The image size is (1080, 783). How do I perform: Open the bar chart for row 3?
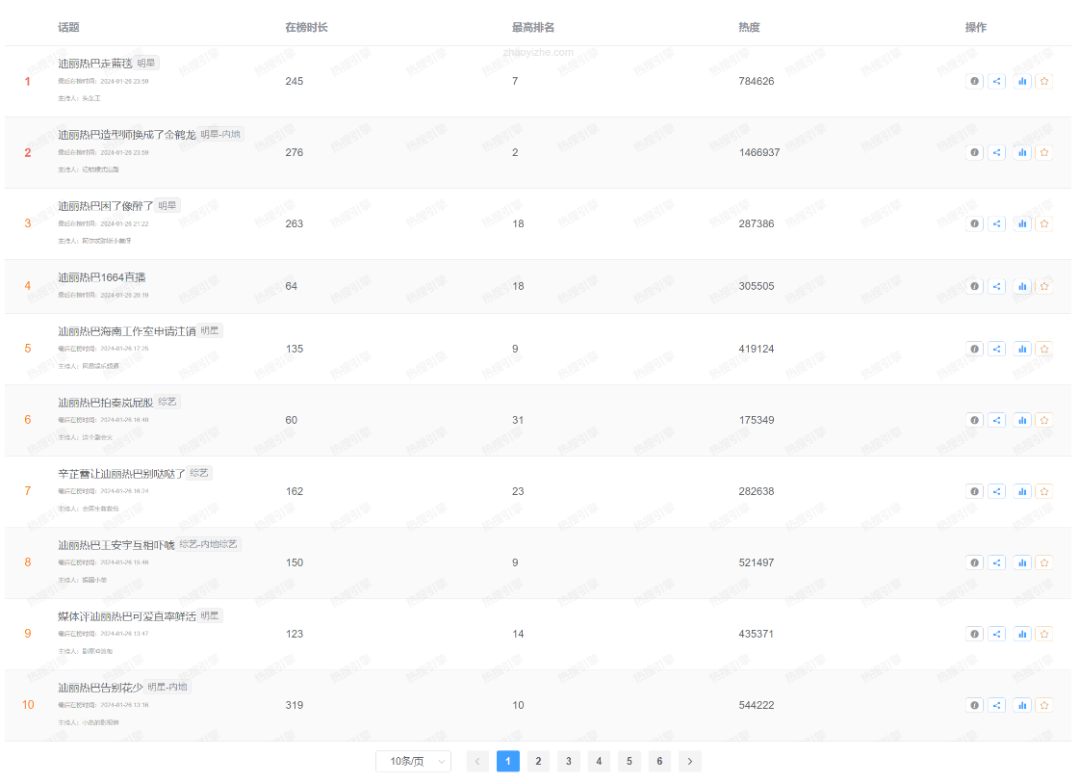click(x=1021, y=224)
